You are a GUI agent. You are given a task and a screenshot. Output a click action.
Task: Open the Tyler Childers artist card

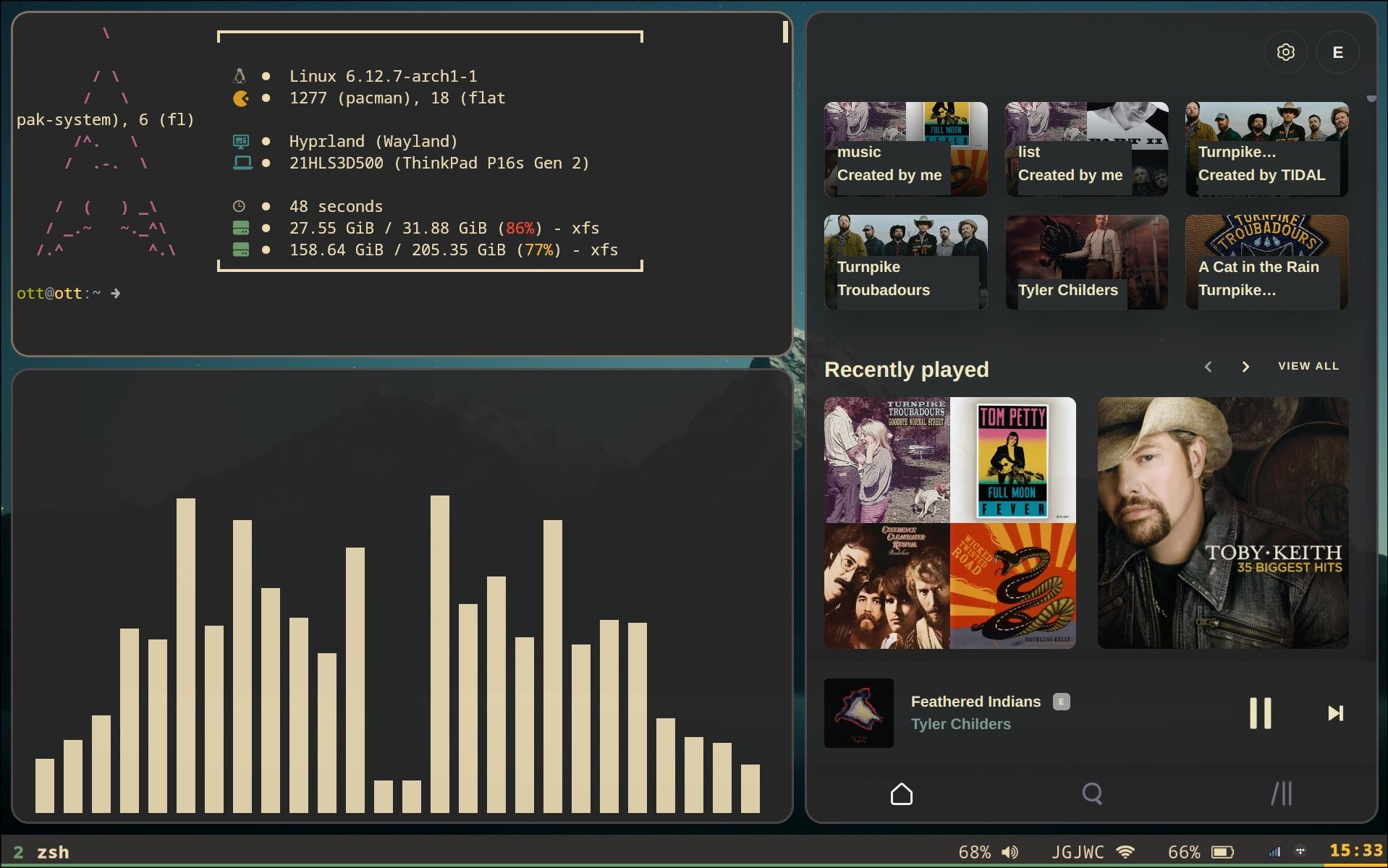(x=1086, y=263)
